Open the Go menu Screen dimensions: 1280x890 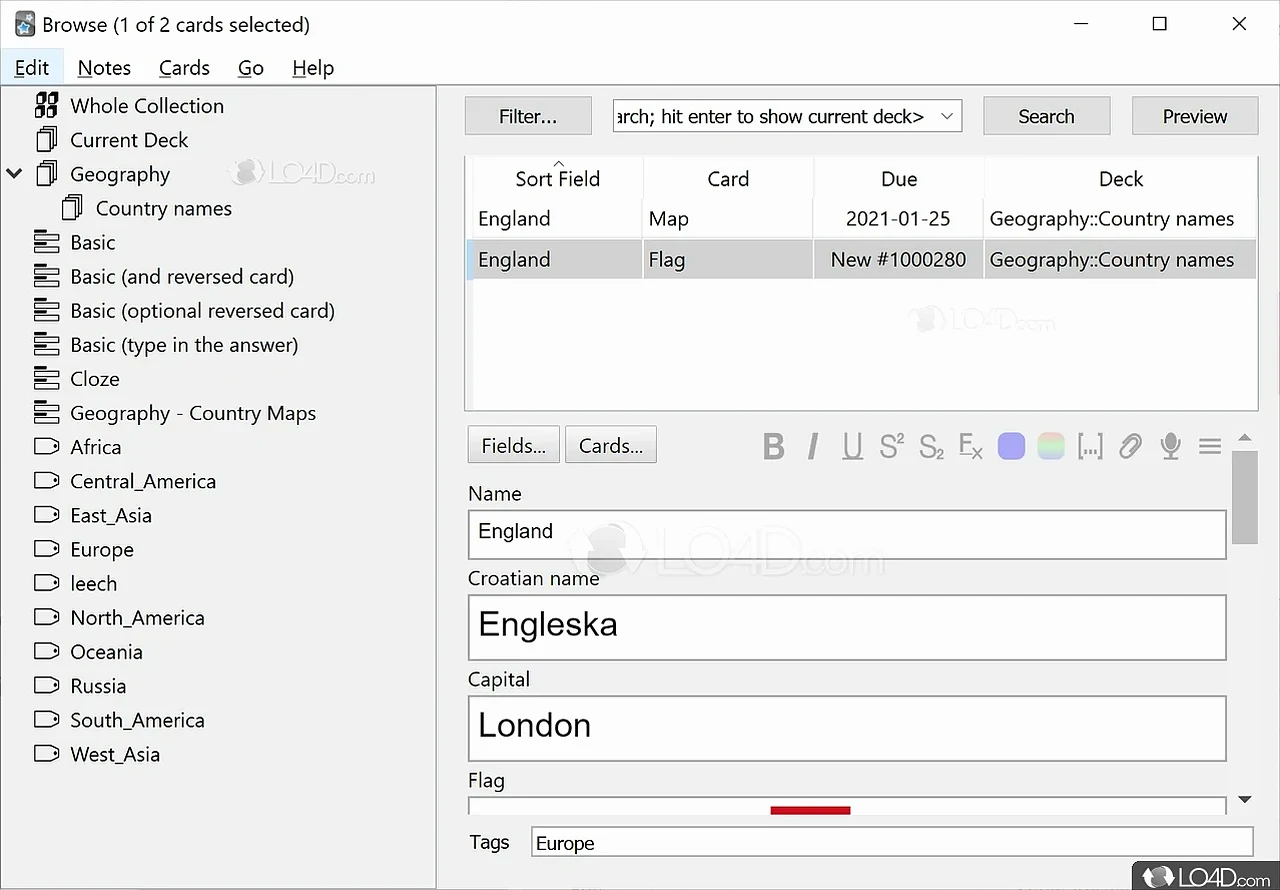251,68
